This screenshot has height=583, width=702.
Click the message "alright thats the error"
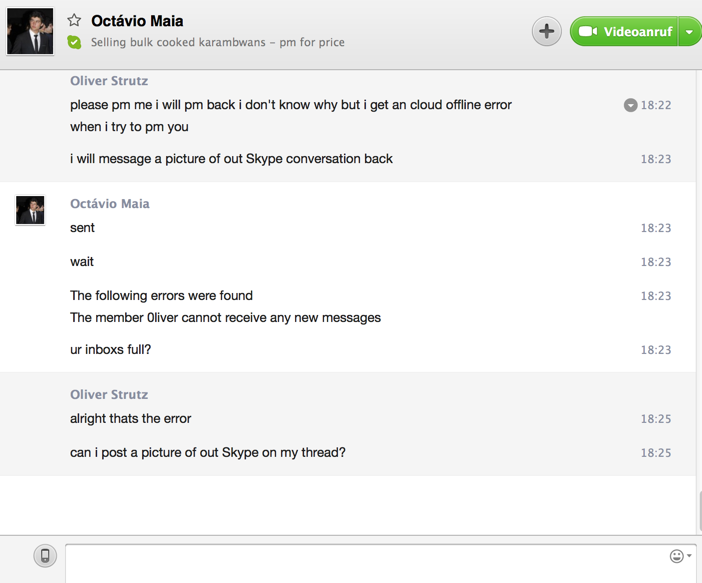point(130,419)
